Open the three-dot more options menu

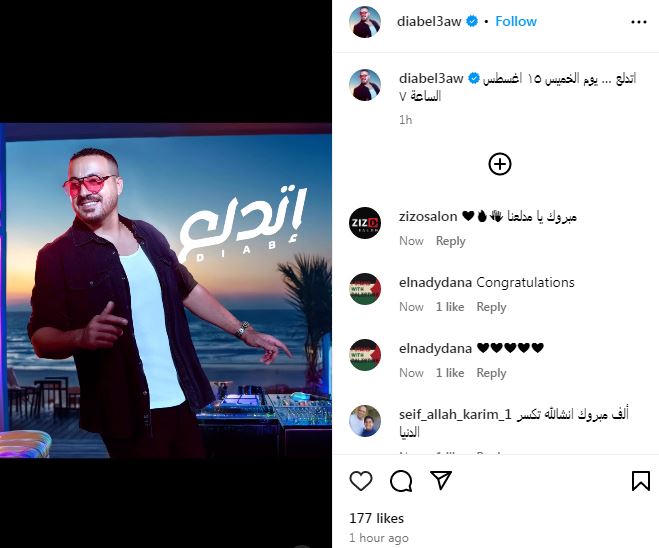[638, 22]
